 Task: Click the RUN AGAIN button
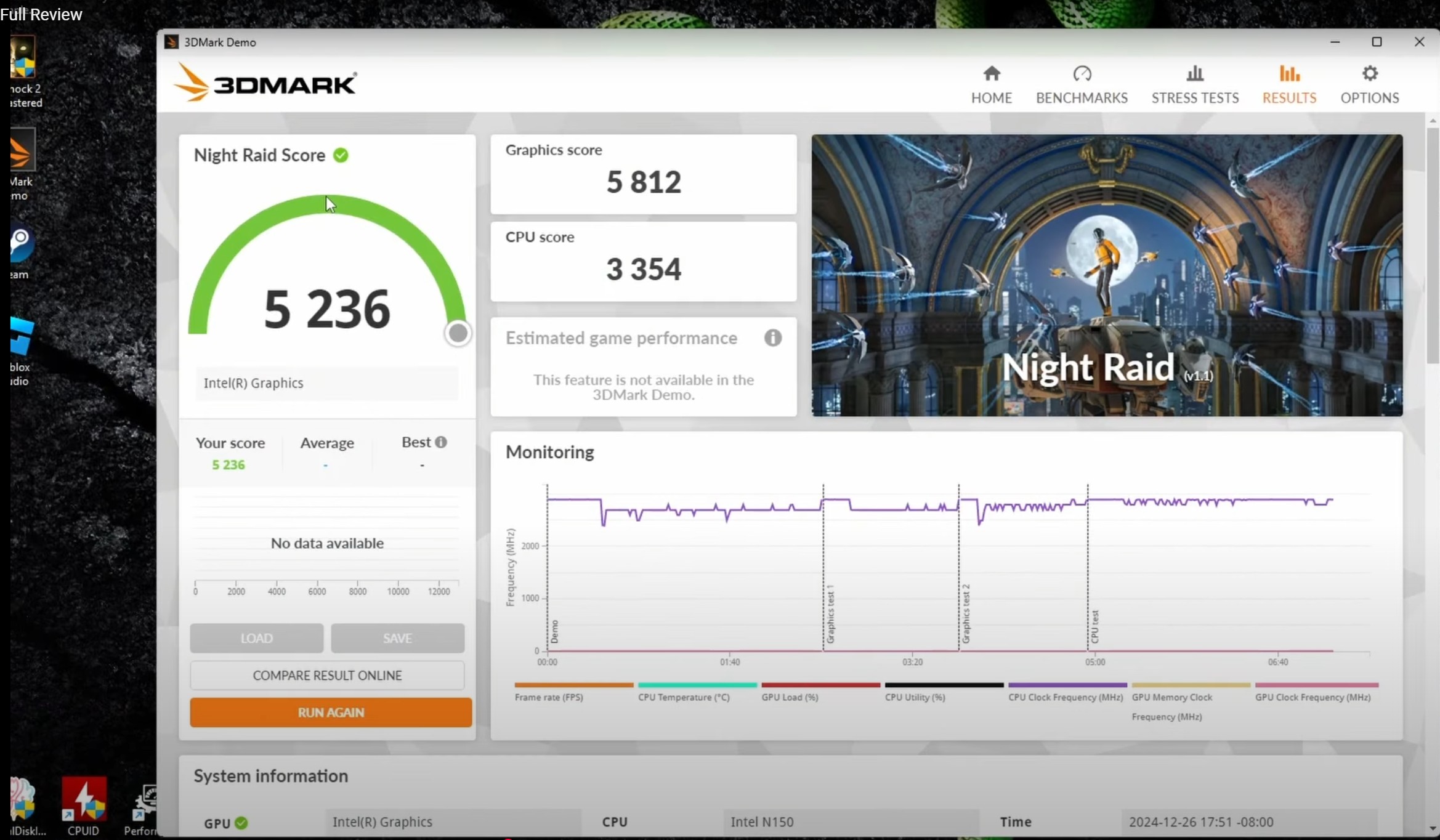[x=331, y=713]
